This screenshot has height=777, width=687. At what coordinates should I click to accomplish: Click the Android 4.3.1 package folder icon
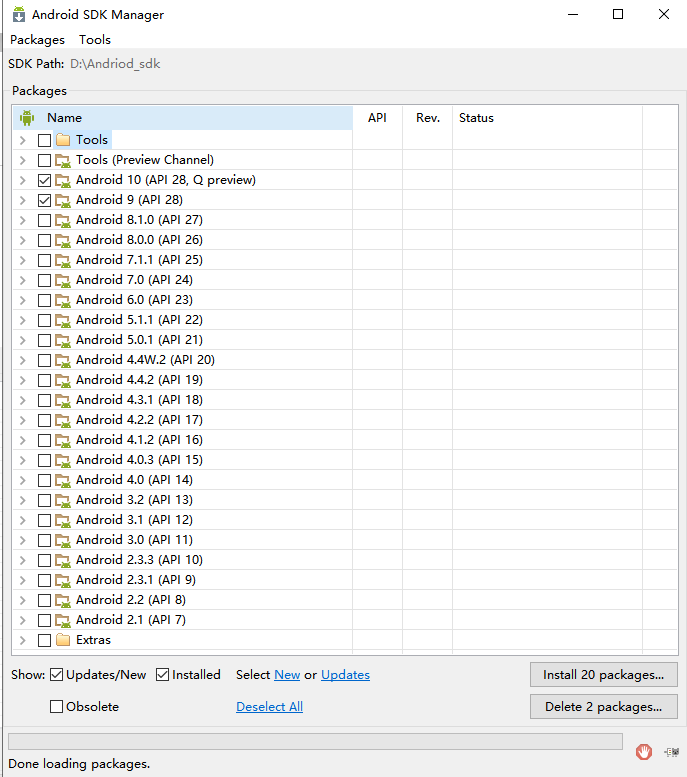click(x=63, y=400)
